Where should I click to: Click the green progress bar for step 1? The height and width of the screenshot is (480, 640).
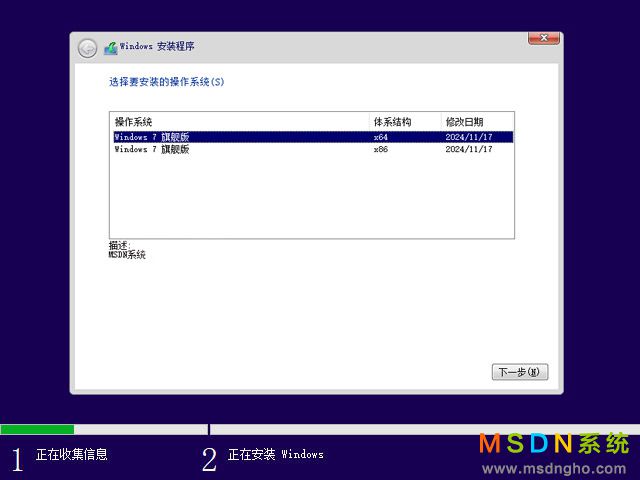(37, 429)
